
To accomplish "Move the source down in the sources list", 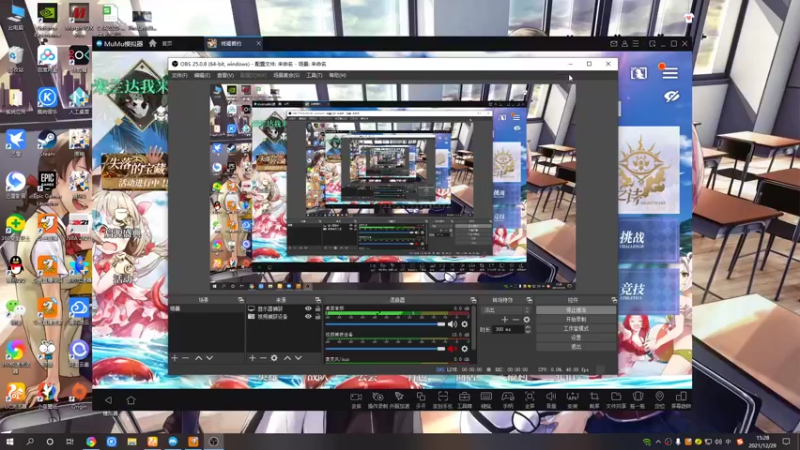I will click(x=298, y=358).
